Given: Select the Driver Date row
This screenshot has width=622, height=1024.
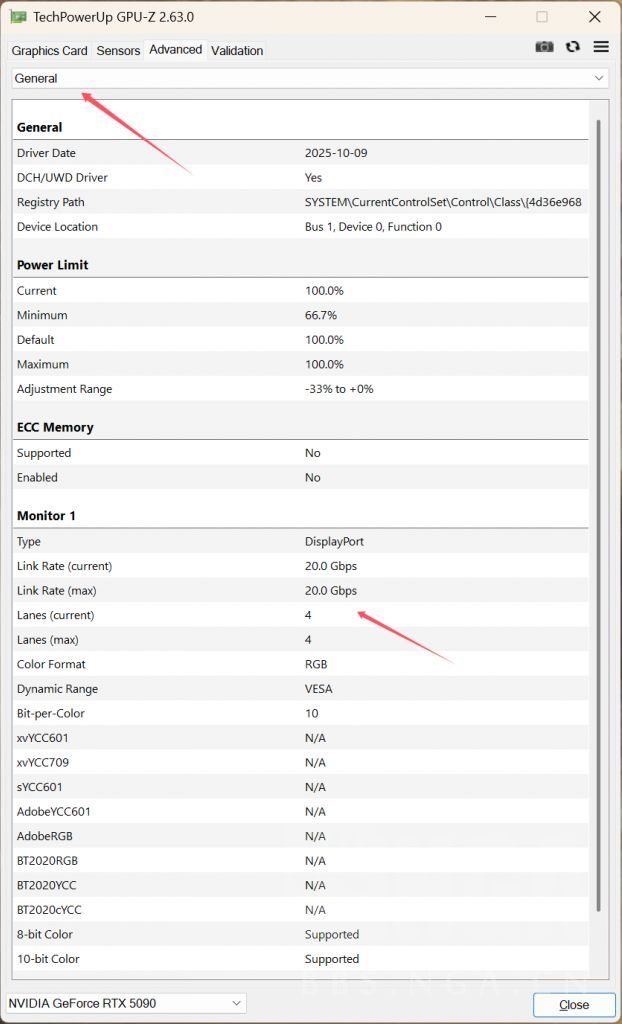Looking at the screenshot, I should coord(300,153).
